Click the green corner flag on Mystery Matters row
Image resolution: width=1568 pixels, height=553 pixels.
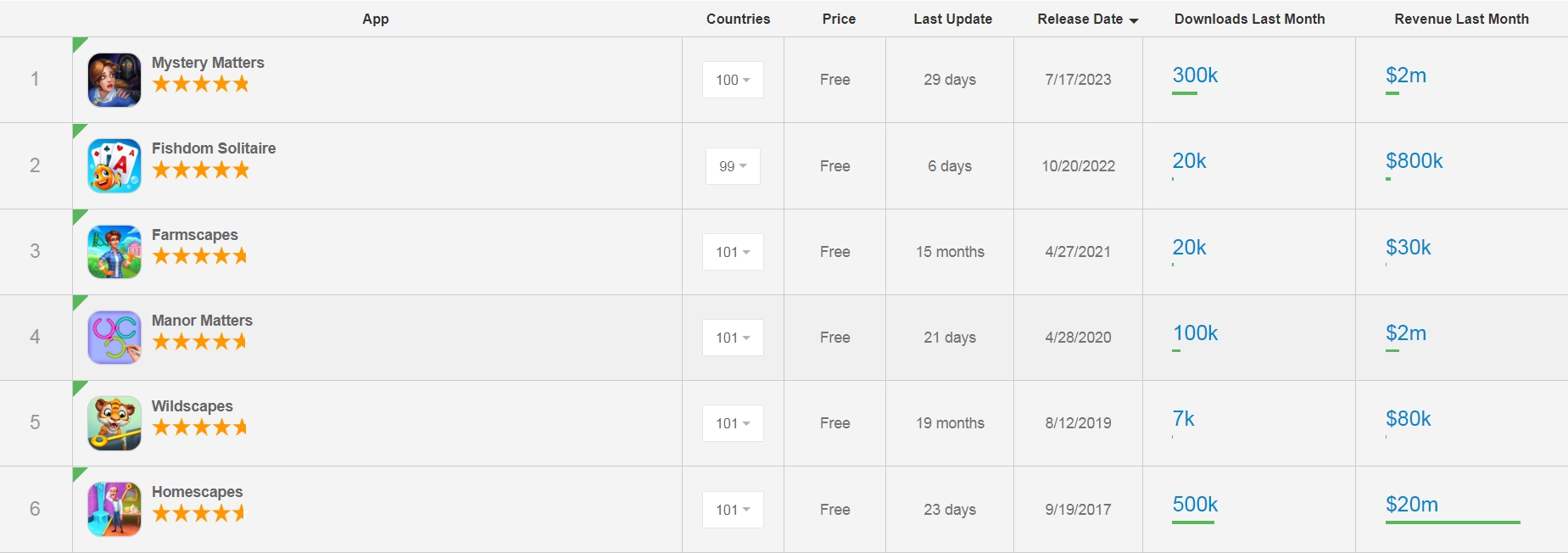(x=78, y=42)
